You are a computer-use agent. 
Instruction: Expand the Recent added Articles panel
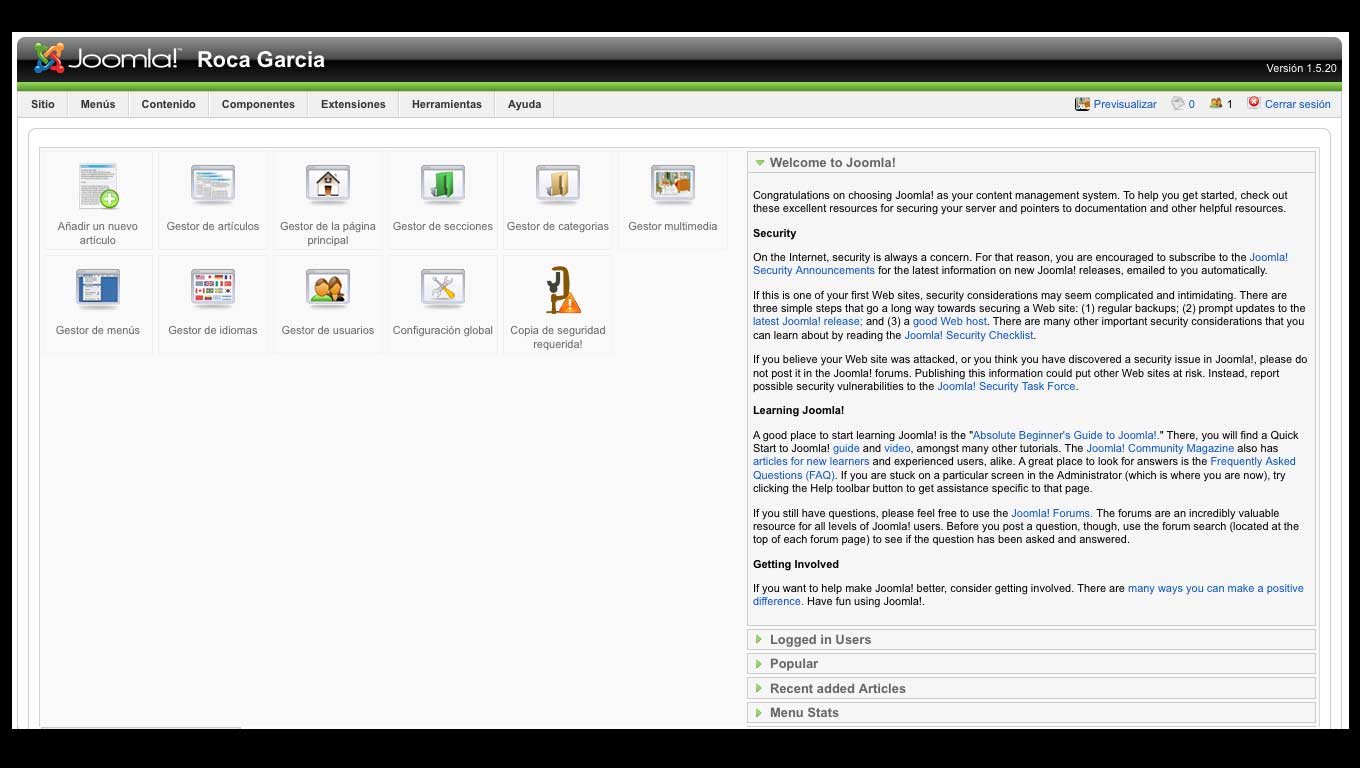pyautogui.click(x=1031, y=689)
